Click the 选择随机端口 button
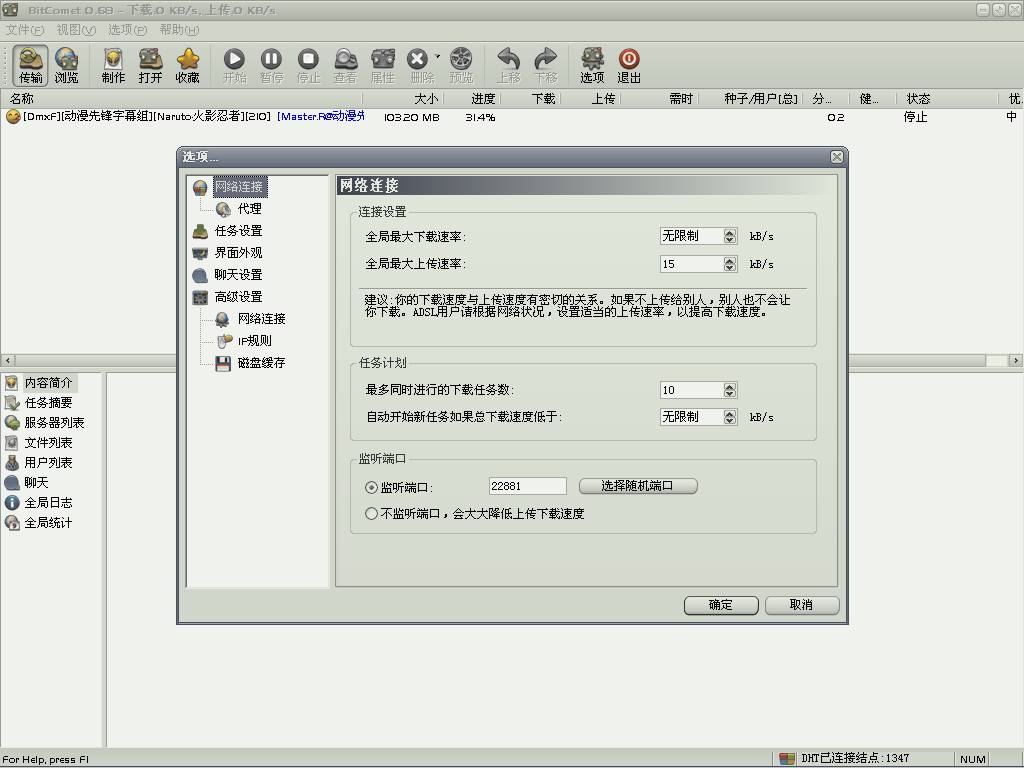Image resolution: width=1024 pixels, height=768 pixels. [638, 486]
